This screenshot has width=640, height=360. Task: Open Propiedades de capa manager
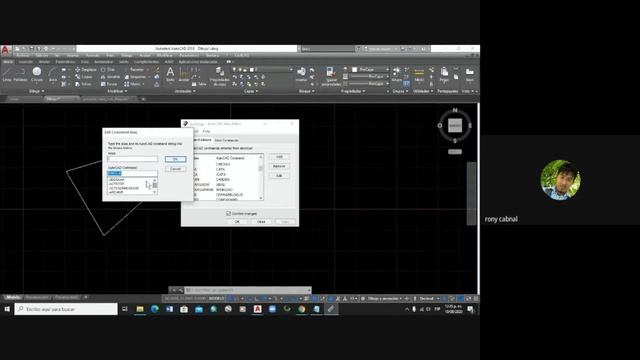(x=220, y=77)
